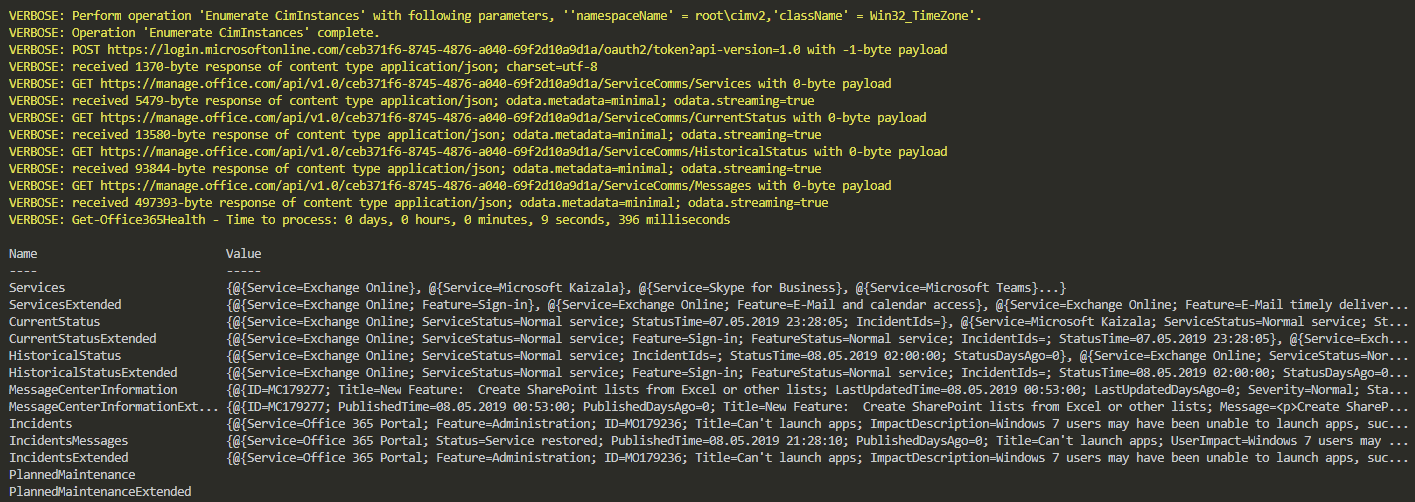Select the CurrentStatusExtended property name
Screen dimensions: 1415x502
click(82, 339)
